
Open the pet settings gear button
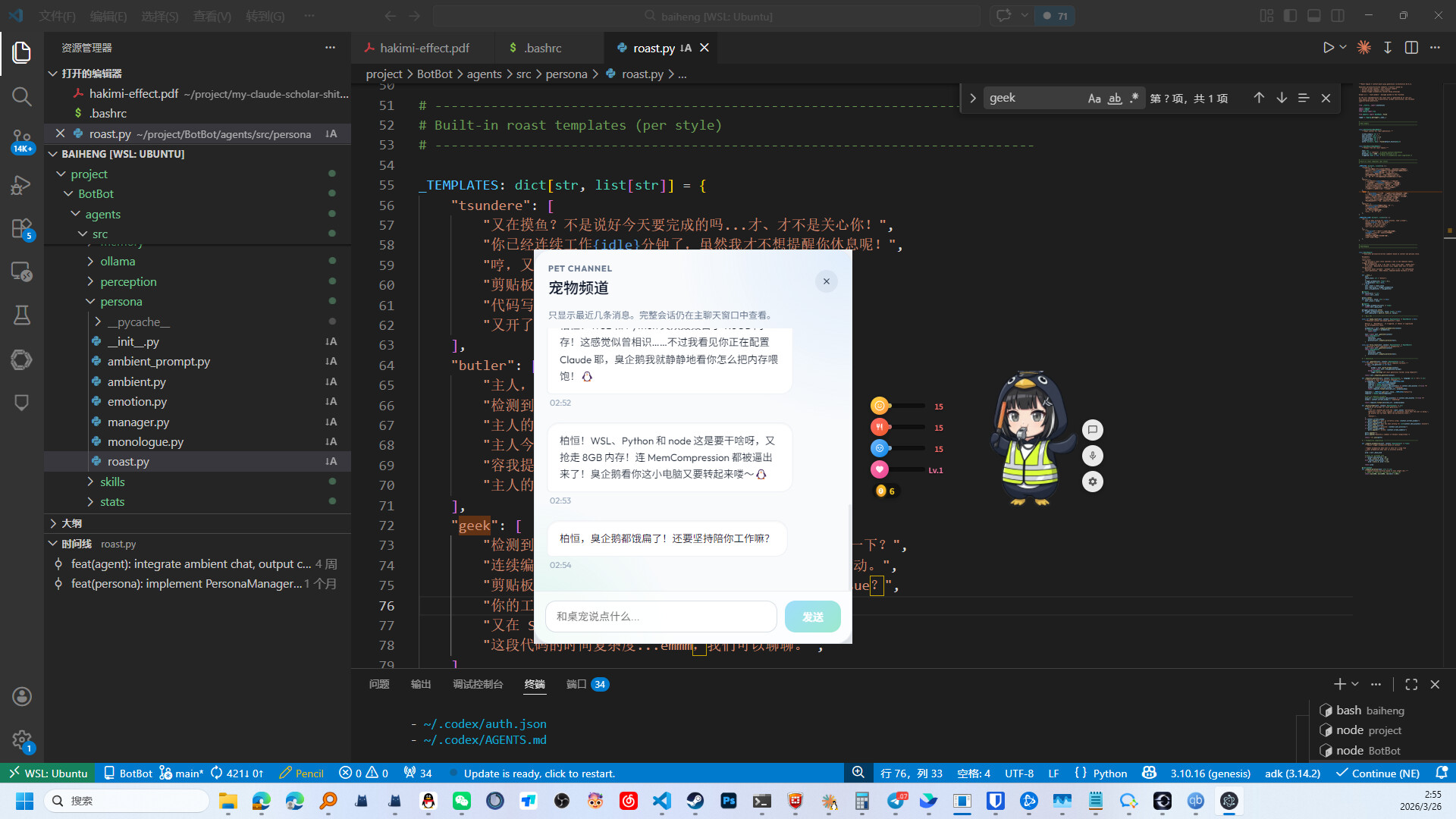(x=1092, y=482)
